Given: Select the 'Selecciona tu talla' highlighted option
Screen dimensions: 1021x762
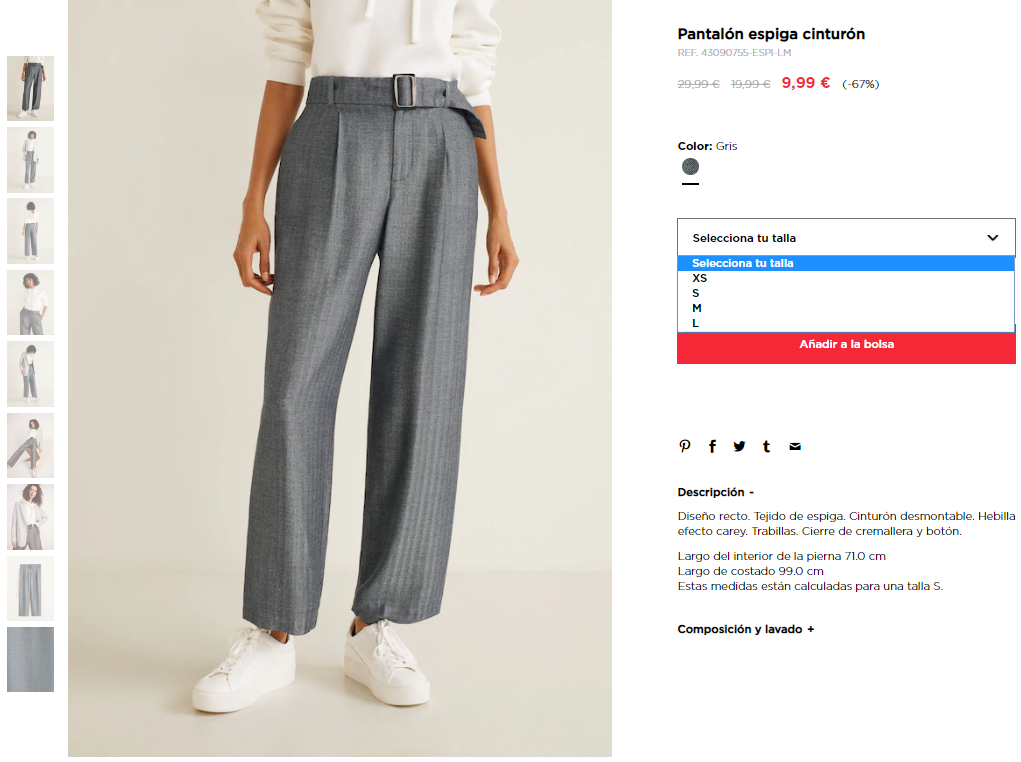Looking at the screenshot, I should pos(846,263).
